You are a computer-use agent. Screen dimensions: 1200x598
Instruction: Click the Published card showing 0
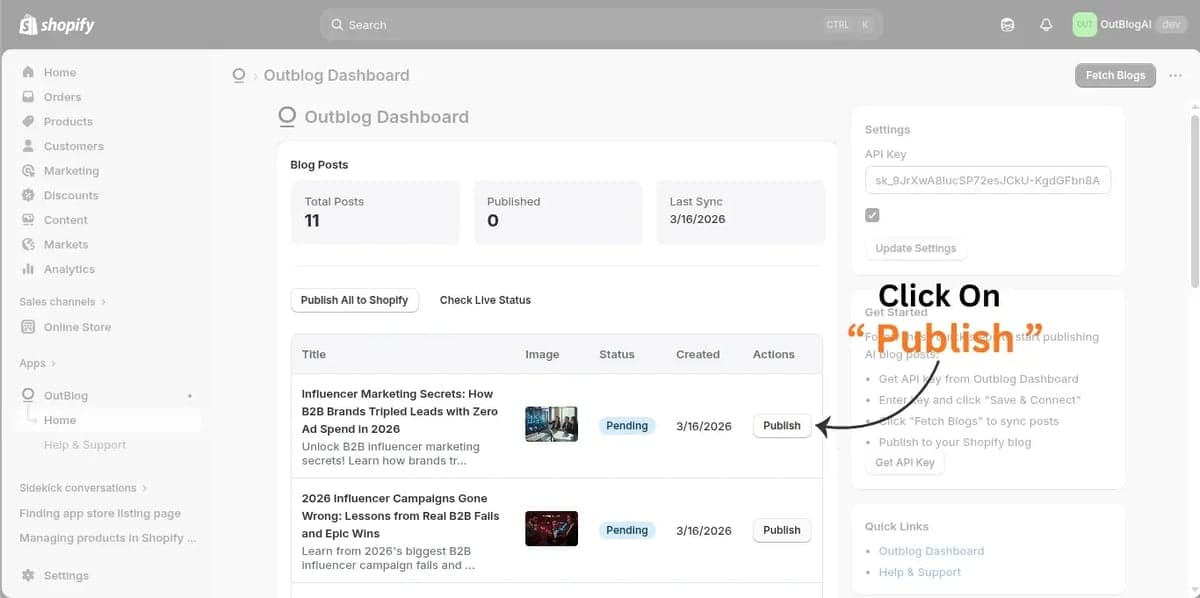click(557, 212)
